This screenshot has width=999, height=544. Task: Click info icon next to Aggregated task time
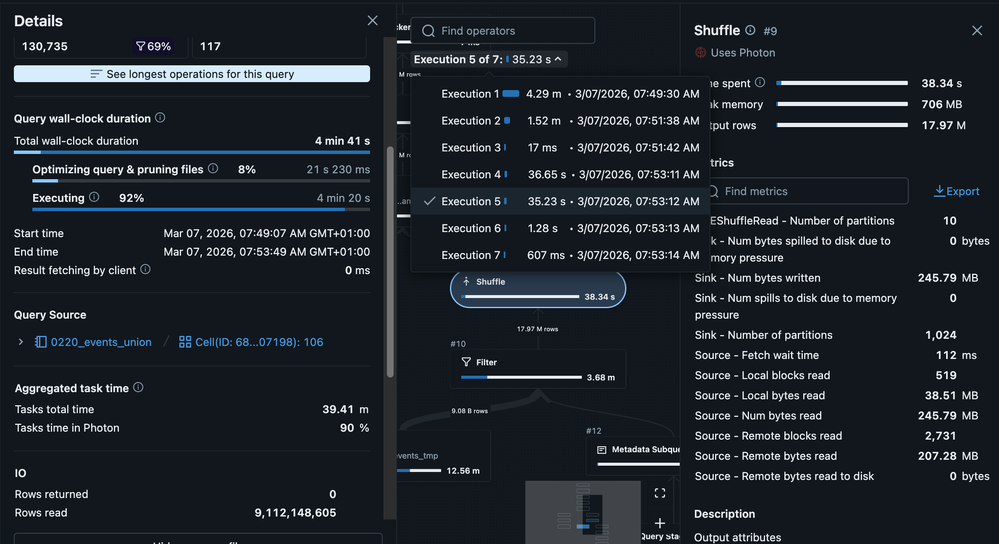pos(138,388)
